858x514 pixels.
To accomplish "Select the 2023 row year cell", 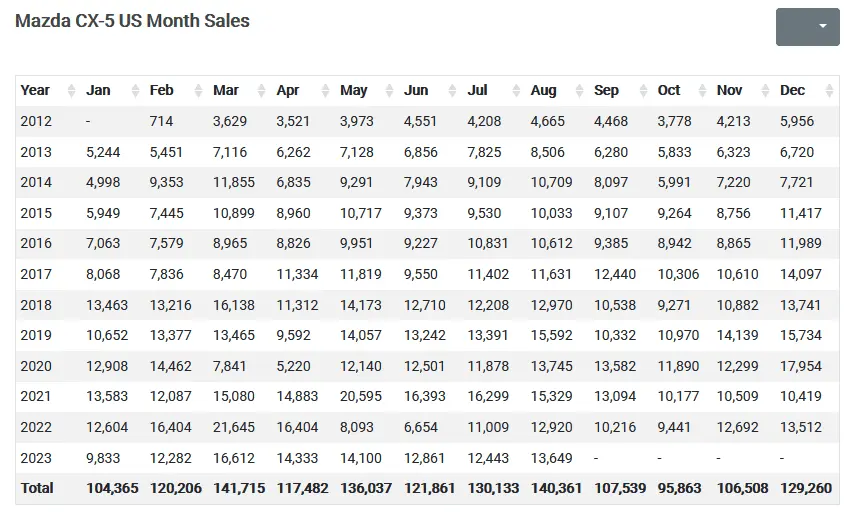I will click(36, 457).
